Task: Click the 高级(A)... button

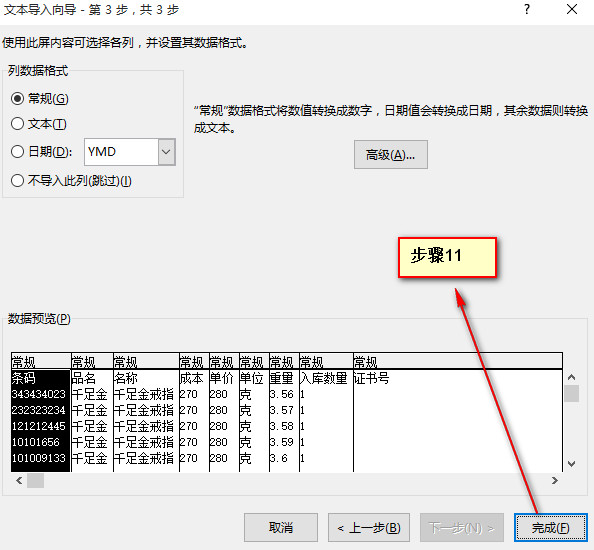Action: tap(391, 155)
